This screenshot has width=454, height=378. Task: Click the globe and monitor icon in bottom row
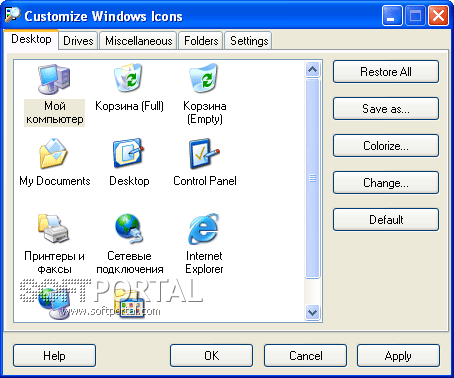[x=54, y=303]
